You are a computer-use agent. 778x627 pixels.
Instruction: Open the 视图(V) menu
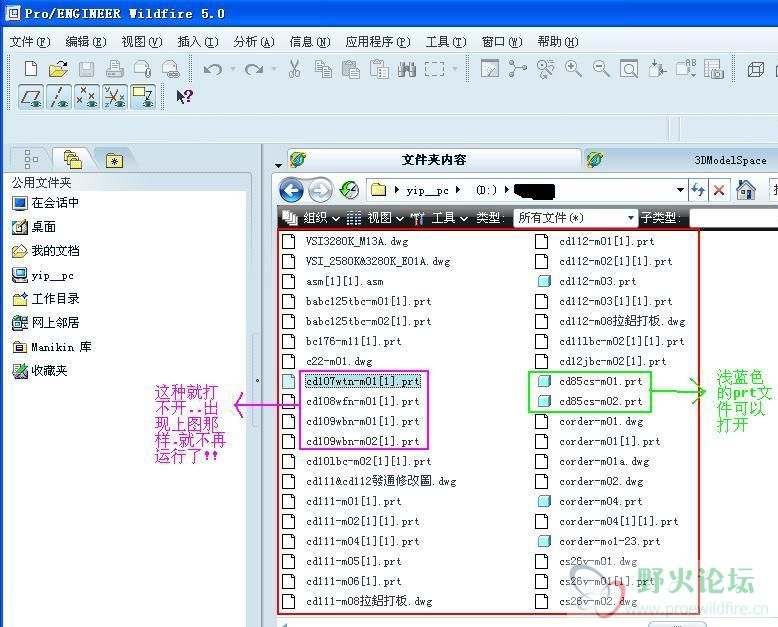coord(142,42)
